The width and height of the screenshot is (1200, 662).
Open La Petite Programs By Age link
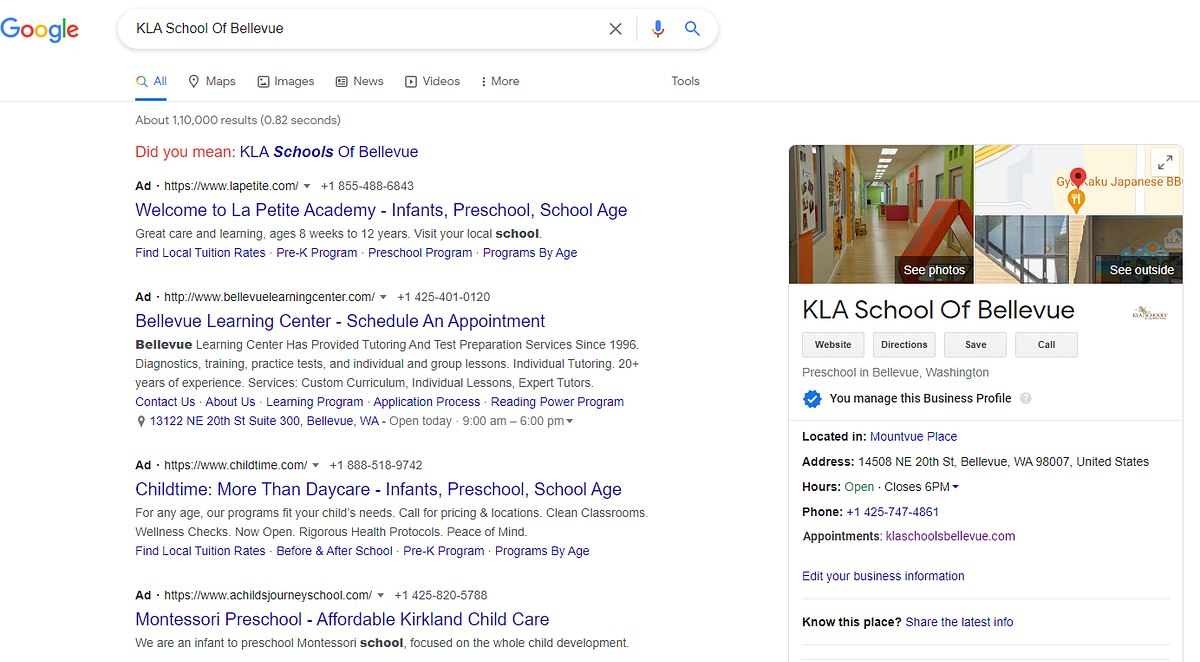pyautogui.click(x=530, y=253)
